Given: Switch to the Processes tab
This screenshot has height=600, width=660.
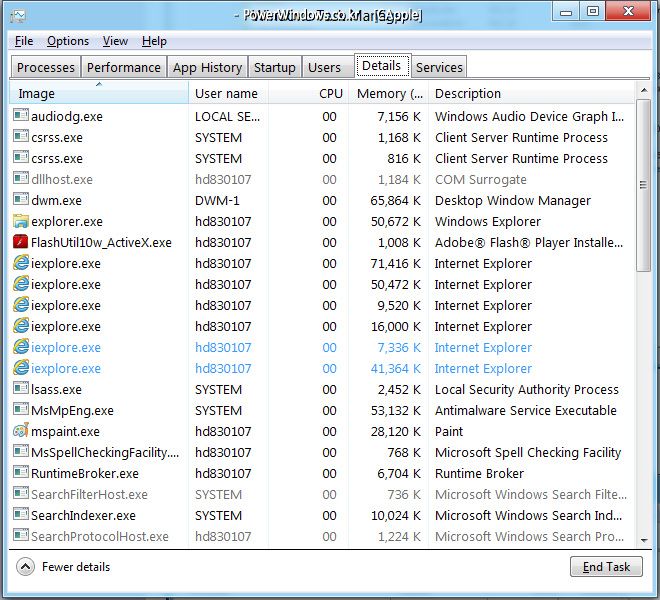Looking at the screenshot, I should 45,67.
